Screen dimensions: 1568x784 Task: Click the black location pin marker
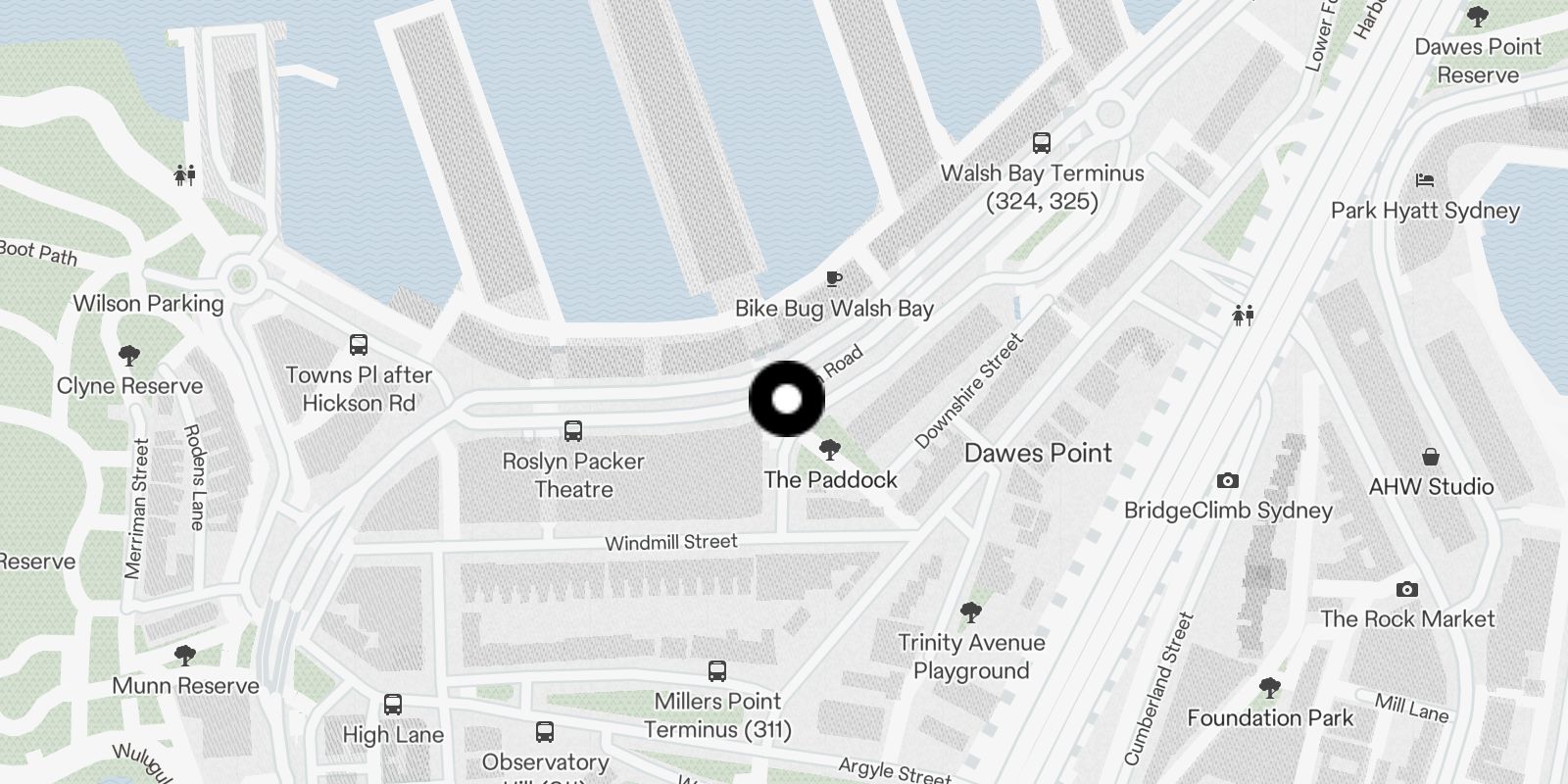[787, 399]
